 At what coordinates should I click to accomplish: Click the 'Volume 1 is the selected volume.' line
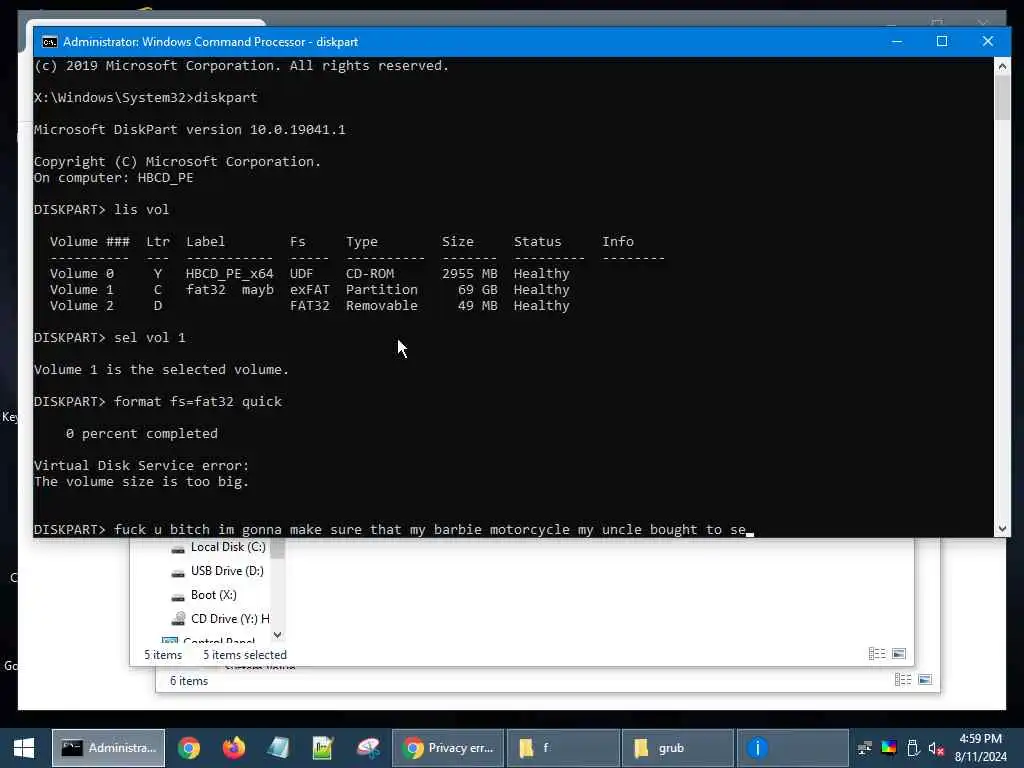pos(161,370)
